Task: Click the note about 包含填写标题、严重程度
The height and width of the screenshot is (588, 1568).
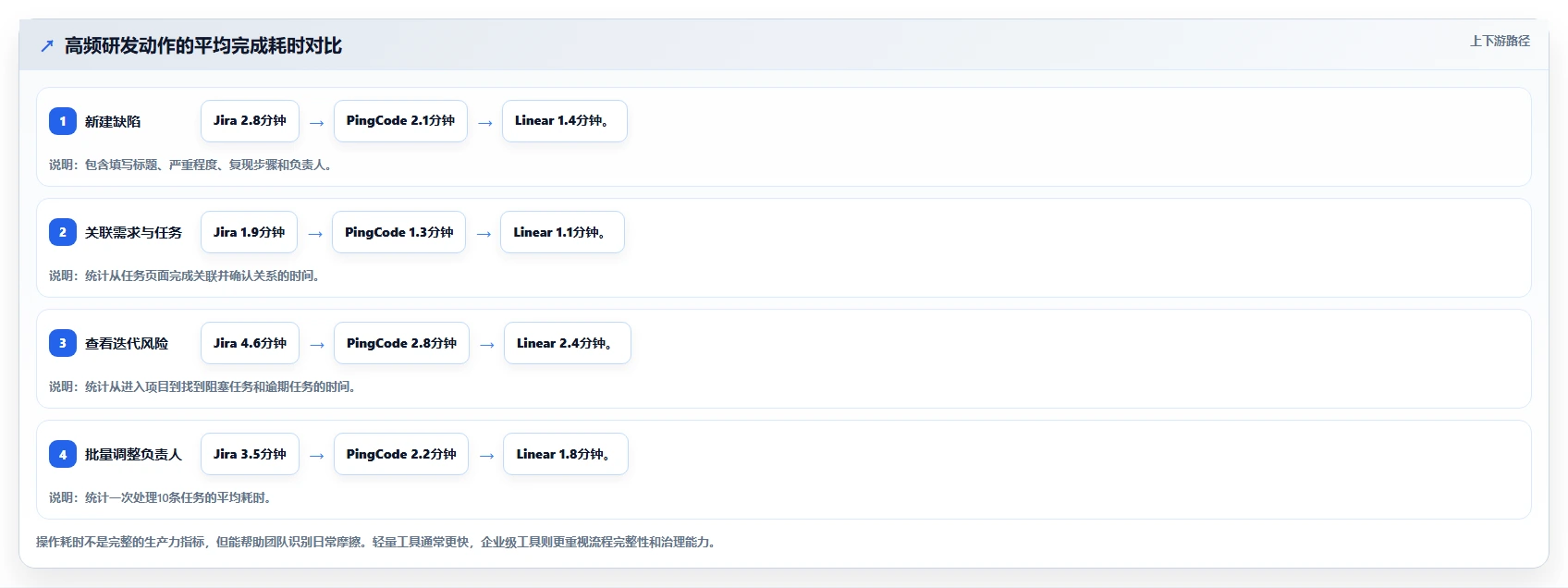Action: click(192, 165)
